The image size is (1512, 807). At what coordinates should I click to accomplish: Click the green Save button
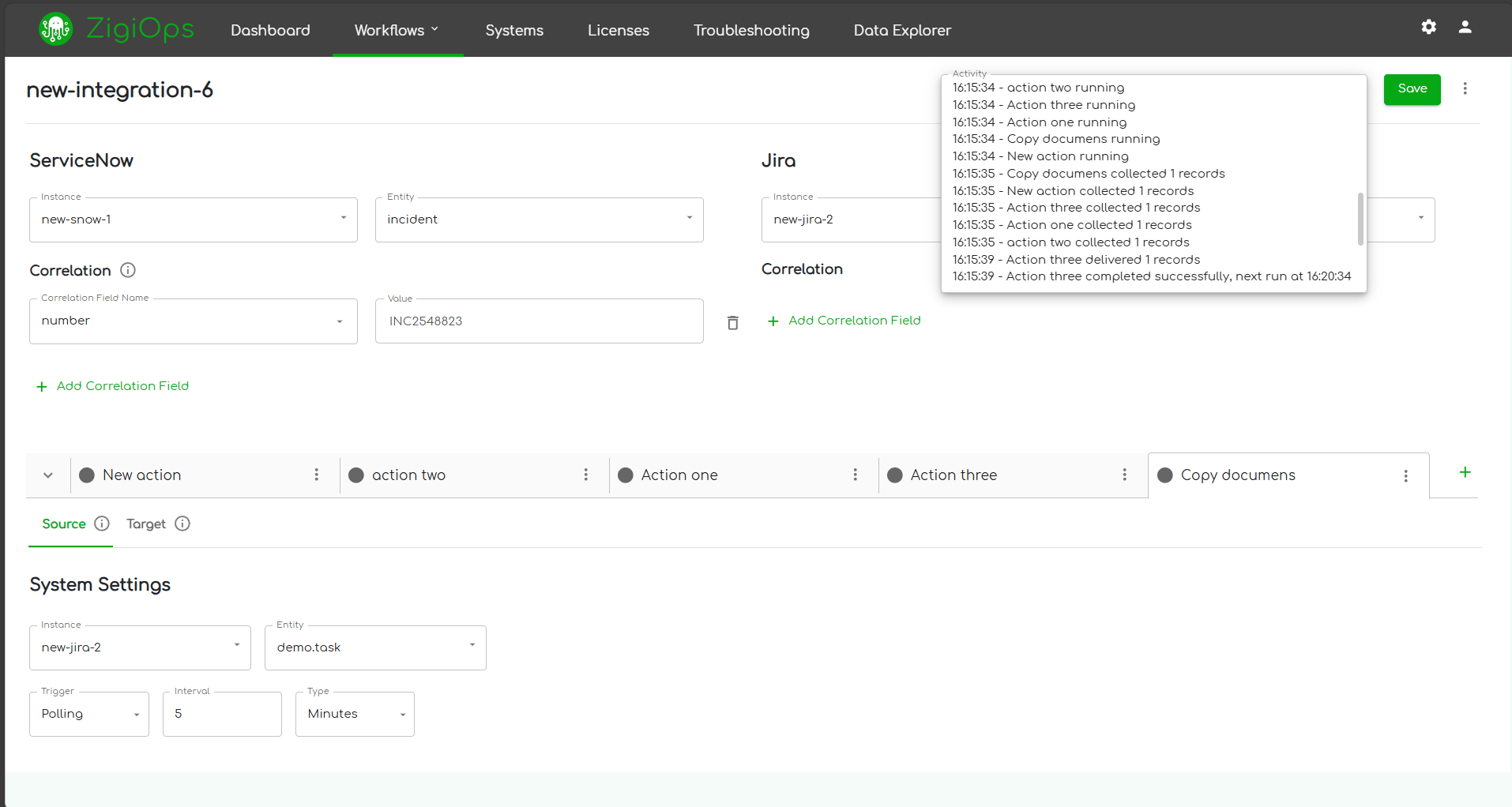click(x=1412, y=89)
